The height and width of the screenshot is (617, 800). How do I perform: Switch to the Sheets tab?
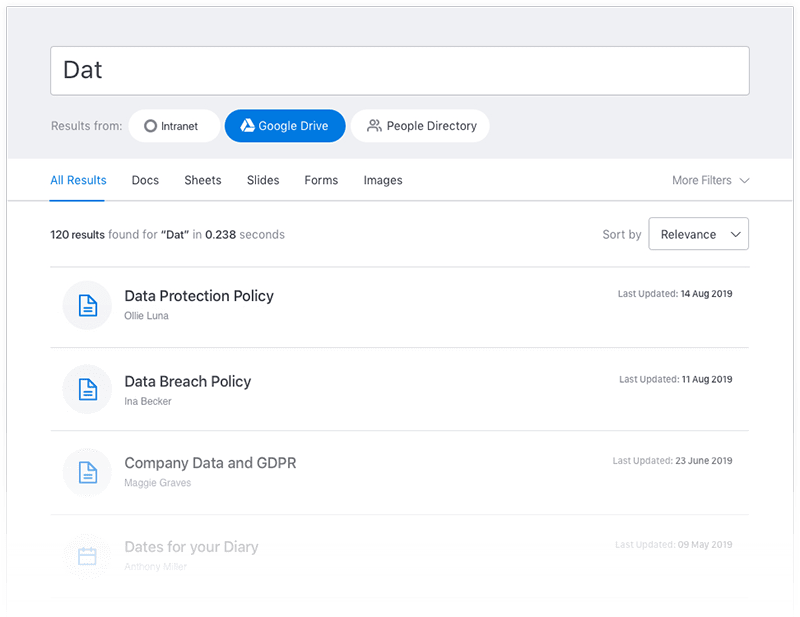point(203,180)
